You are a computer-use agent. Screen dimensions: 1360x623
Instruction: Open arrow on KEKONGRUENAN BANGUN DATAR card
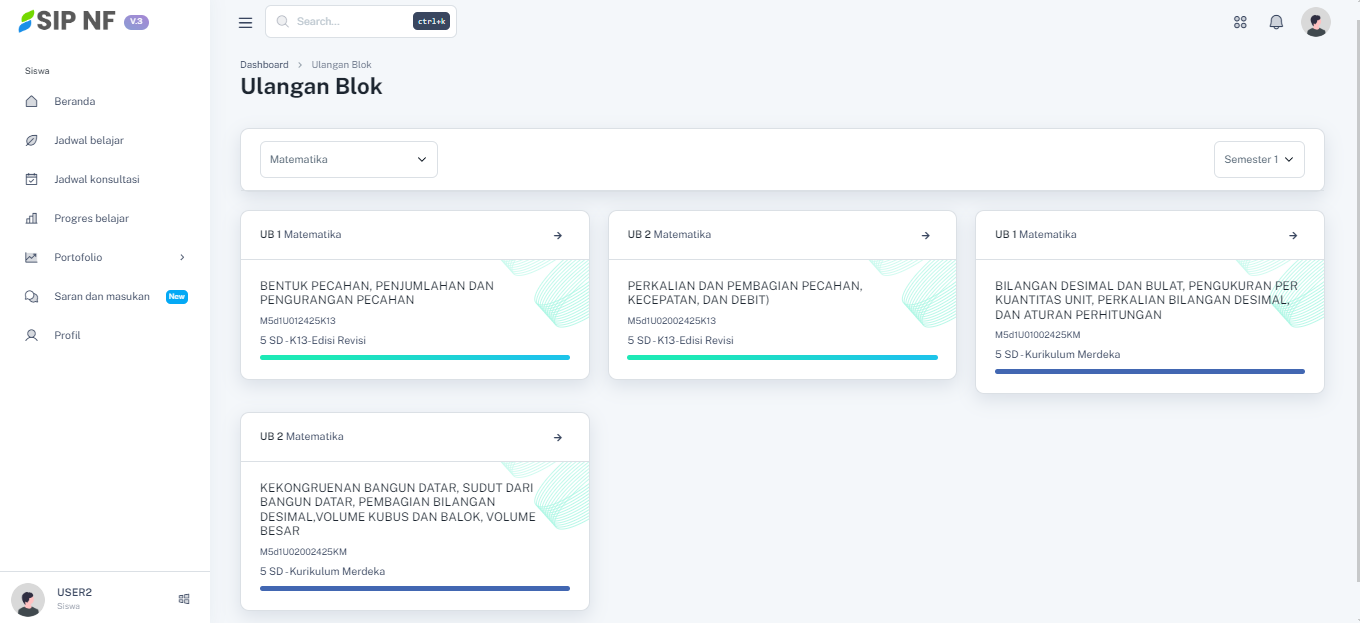[557, 437]
